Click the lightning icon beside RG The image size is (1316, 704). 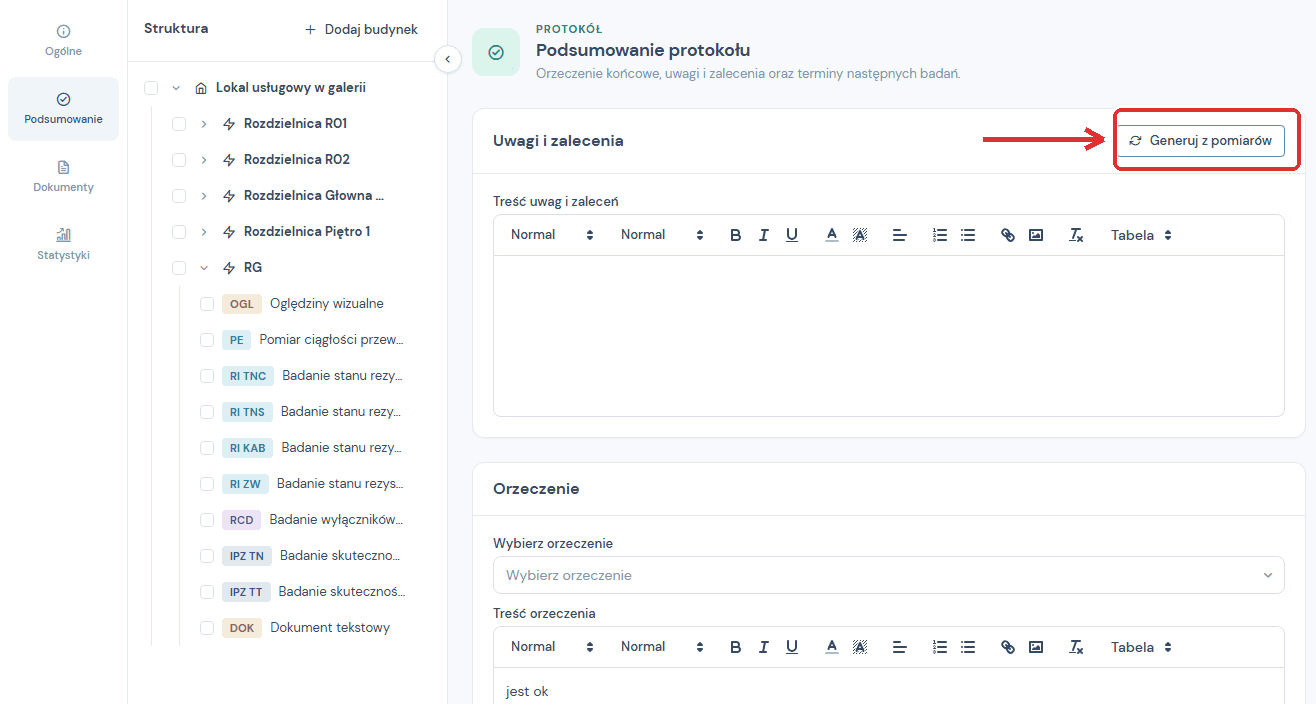(x=229, y=268)
